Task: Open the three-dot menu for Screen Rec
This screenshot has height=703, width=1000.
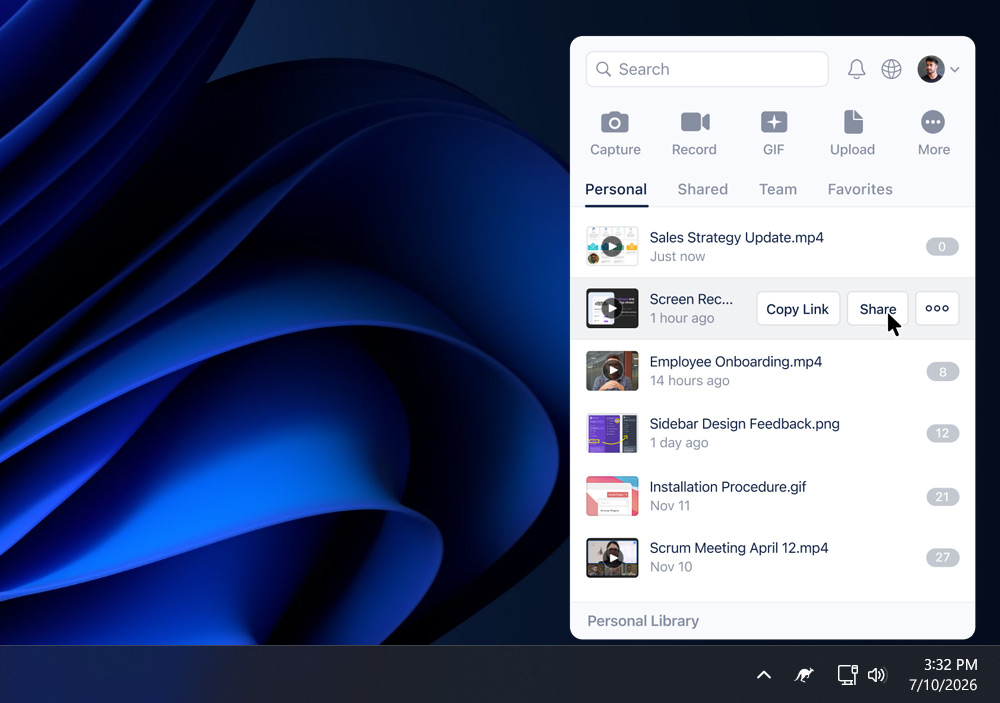Action: point(937,309)
